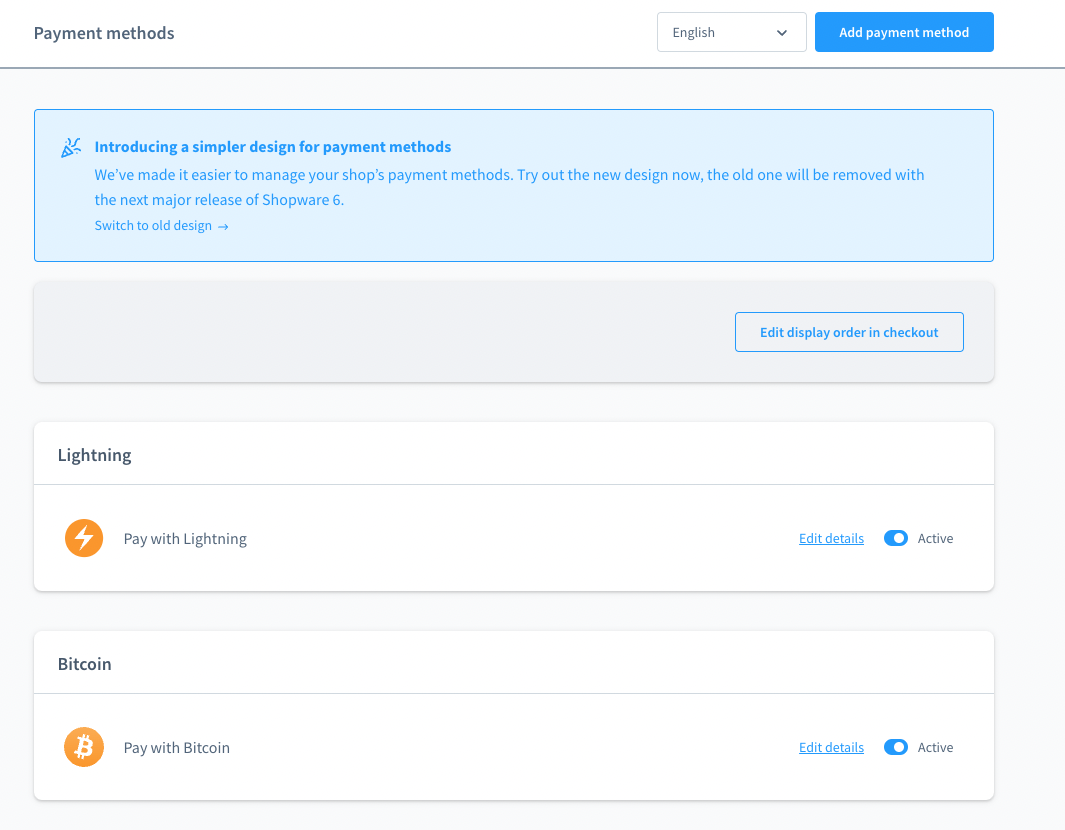Disable the Pay with Bitcoin toggle
Viewport: 1065px width, 830px height.
pos(895,747)
